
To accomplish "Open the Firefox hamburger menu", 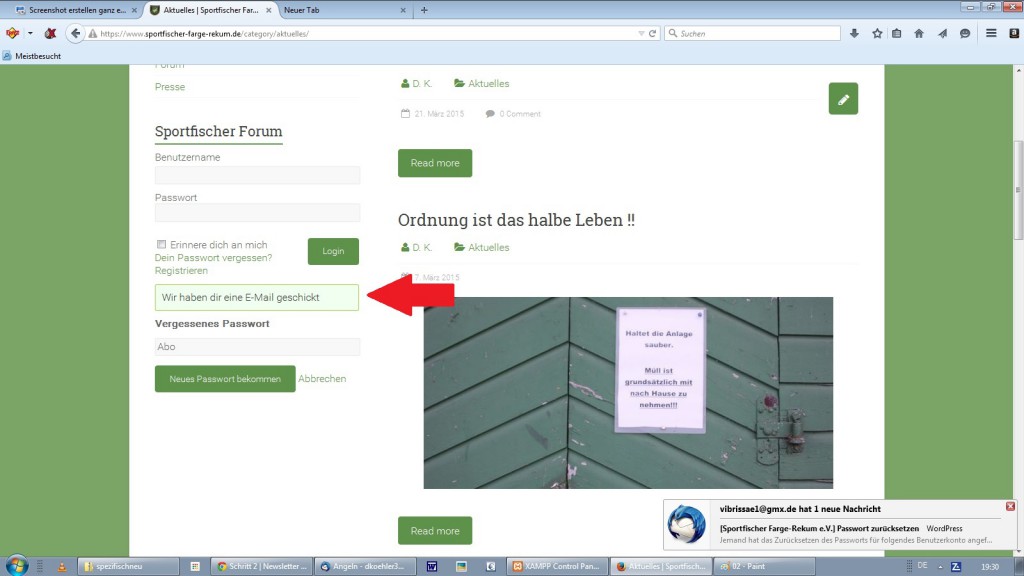I will [x=991, y=33].
